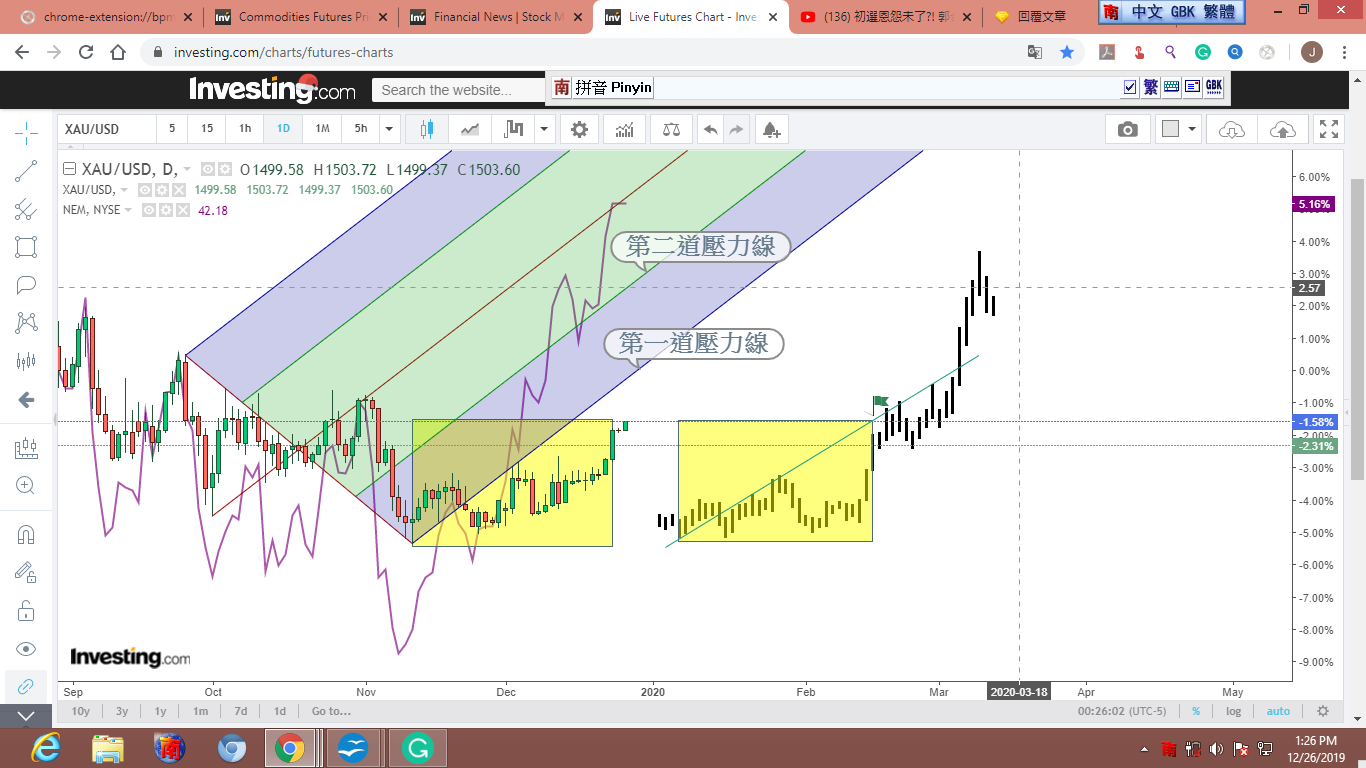
Task: Switch to the 1h interval
Action: (x=245, y=129)
